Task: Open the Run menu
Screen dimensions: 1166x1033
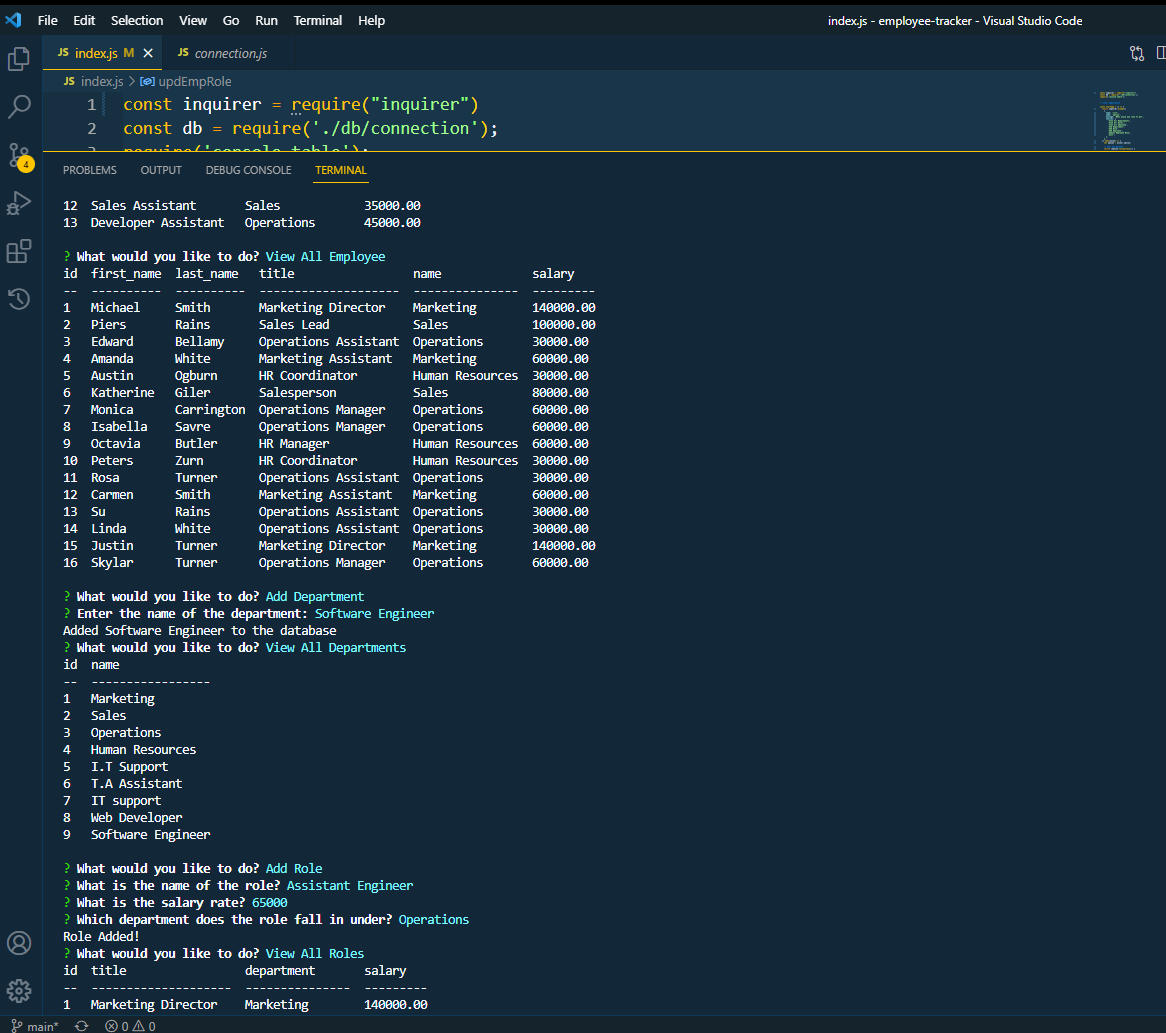Action: 266,21
